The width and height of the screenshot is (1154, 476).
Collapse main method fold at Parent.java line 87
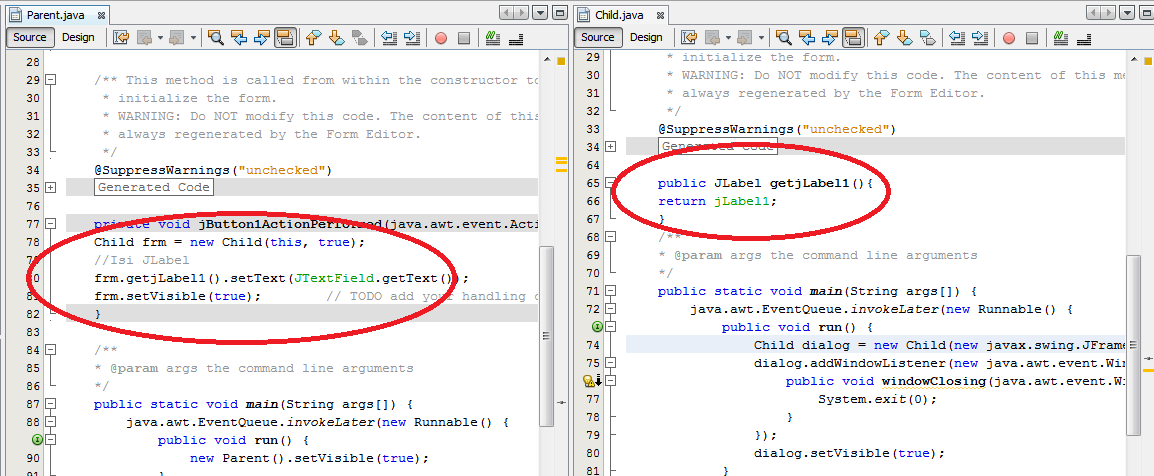(50, 404)
